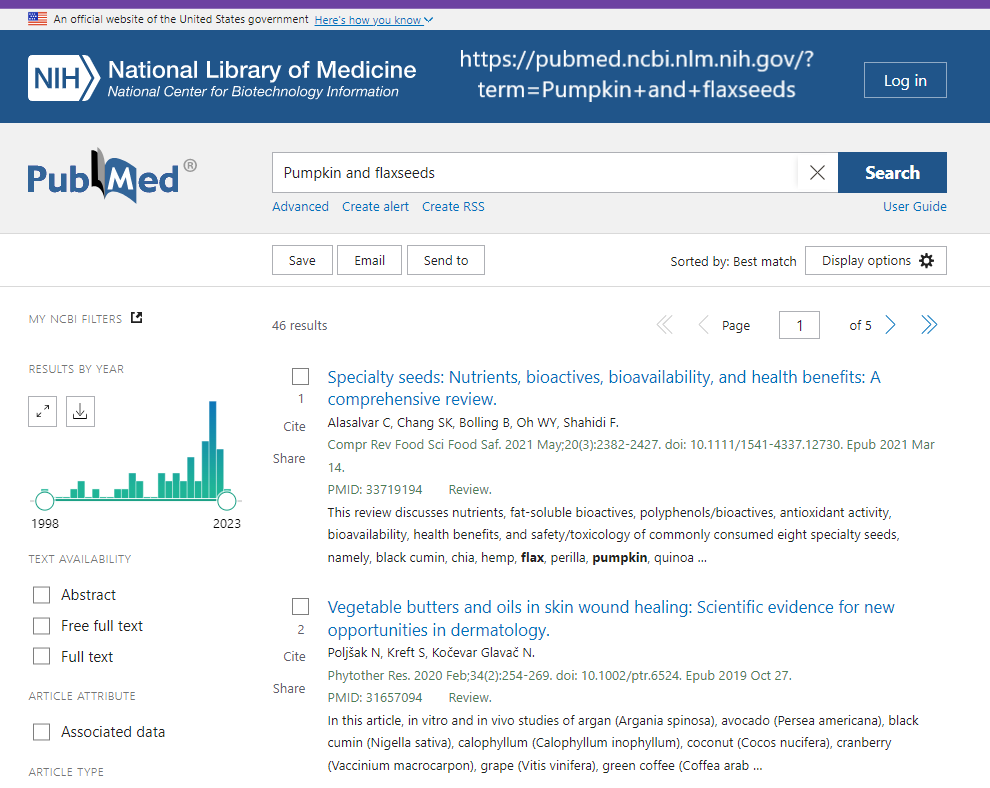Open the User Guide link
The width and height of the screenshot is (990, 788).
(915, 206)
